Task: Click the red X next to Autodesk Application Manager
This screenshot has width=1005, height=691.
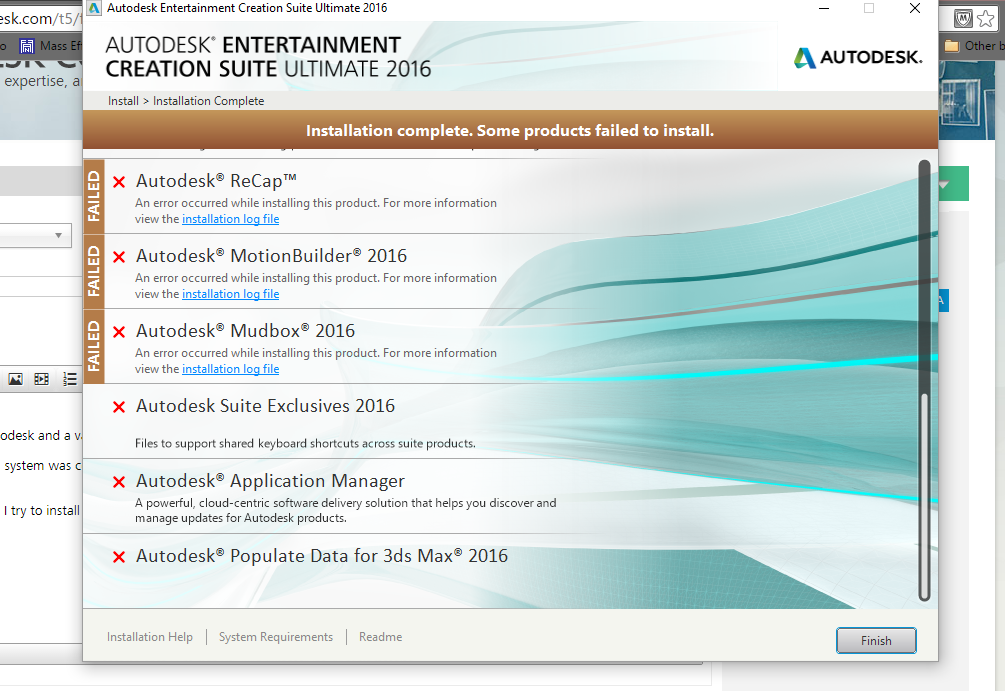Action: (118, 482)
